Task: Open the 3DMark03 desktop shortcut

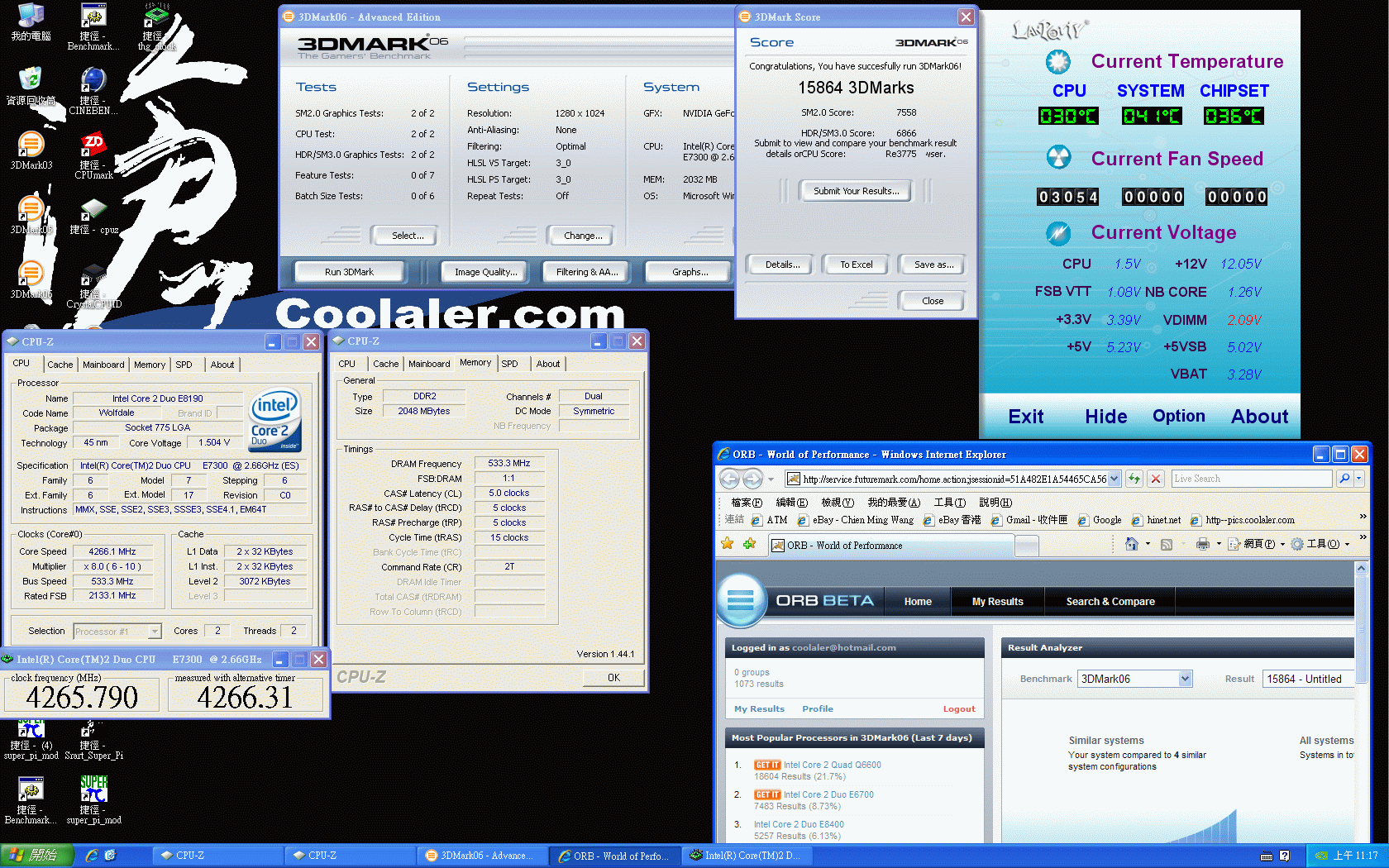Action: 31,150
